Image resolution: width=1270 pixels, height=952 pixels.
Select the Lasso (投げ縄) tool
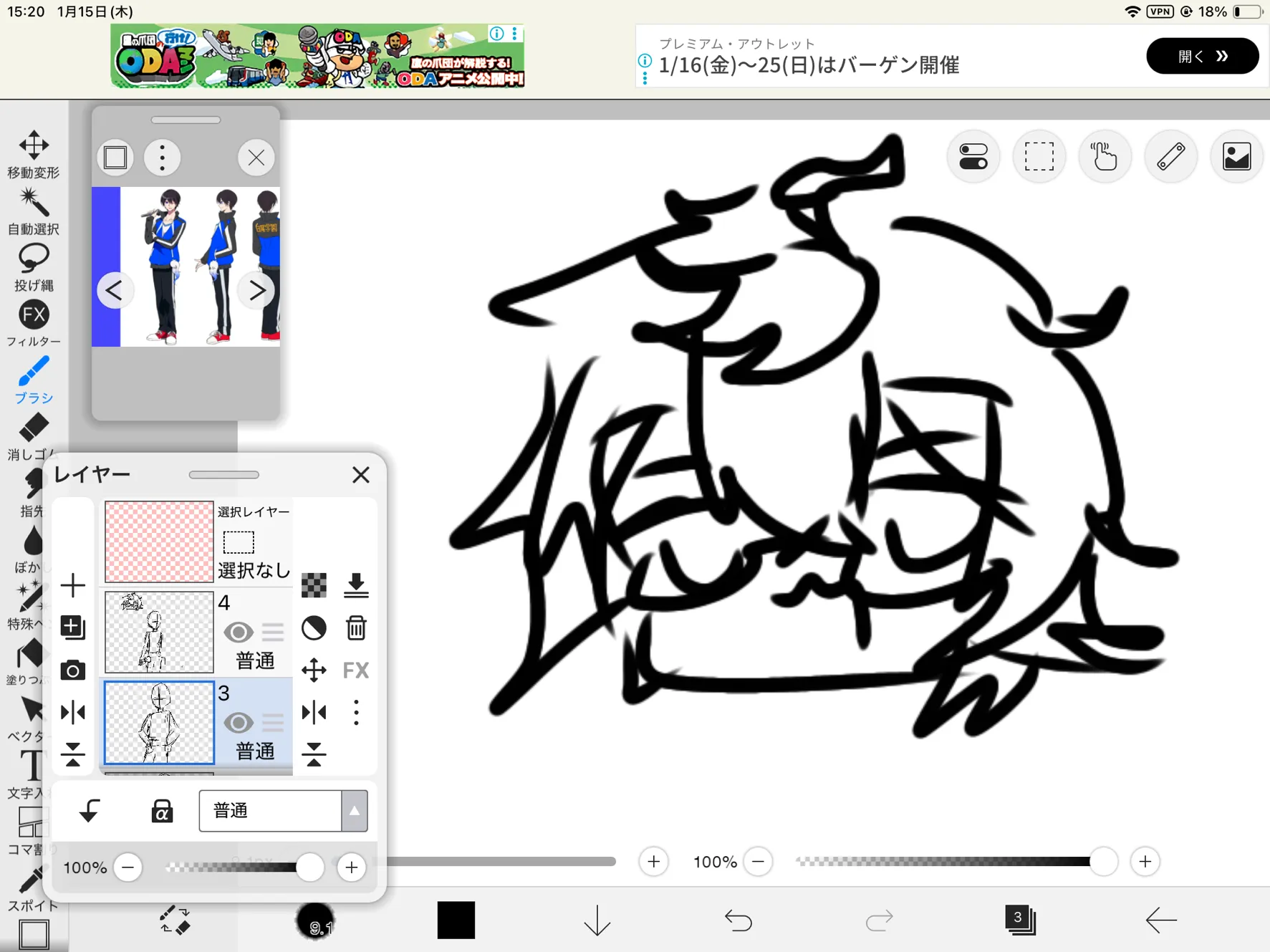33,267
